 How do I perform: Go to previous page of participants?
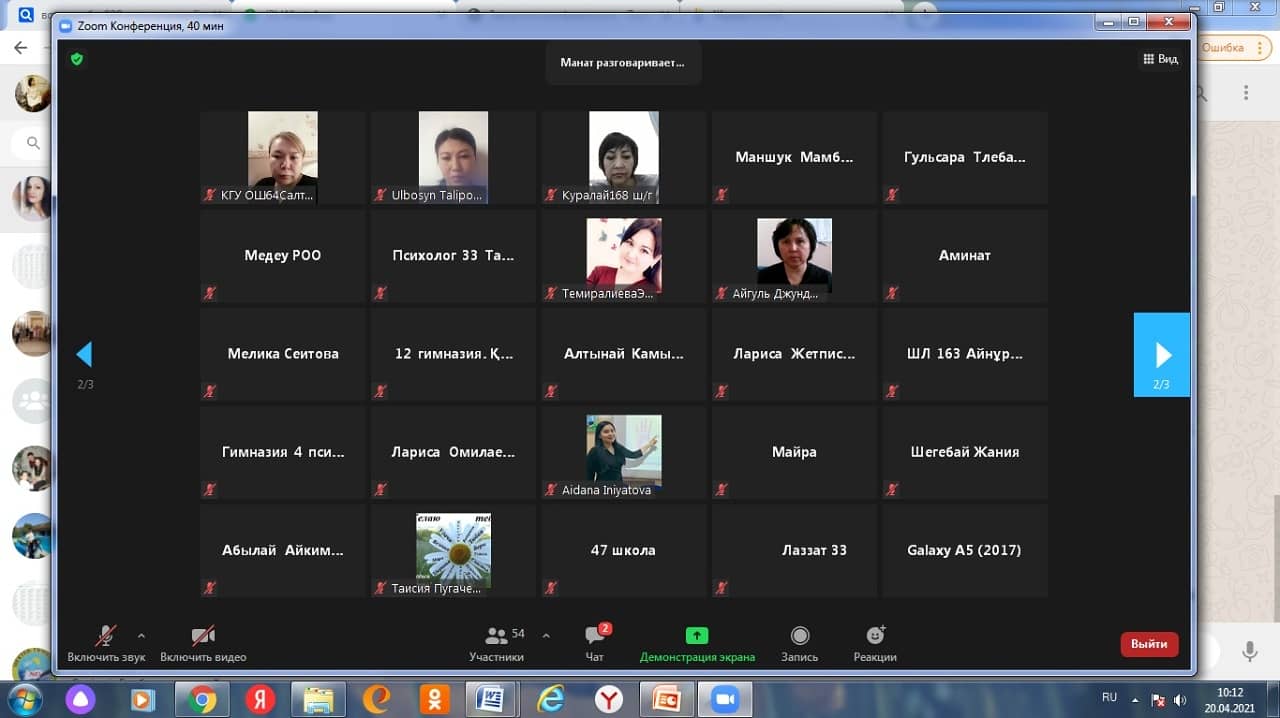[x=84, y=355]
